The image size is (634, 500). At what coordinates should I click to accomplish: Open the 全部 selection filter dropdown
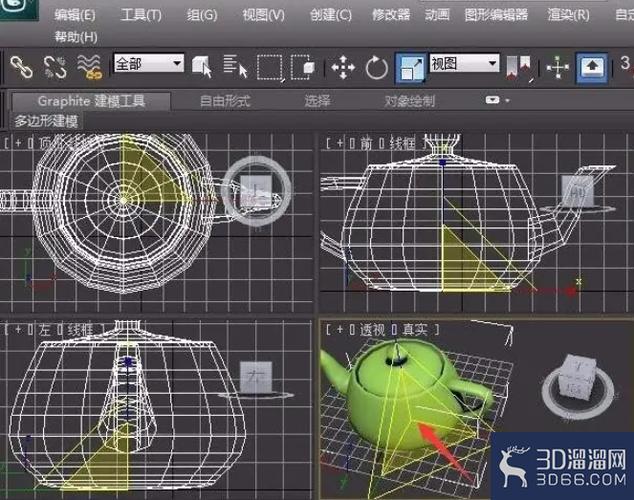pos(149,63)
